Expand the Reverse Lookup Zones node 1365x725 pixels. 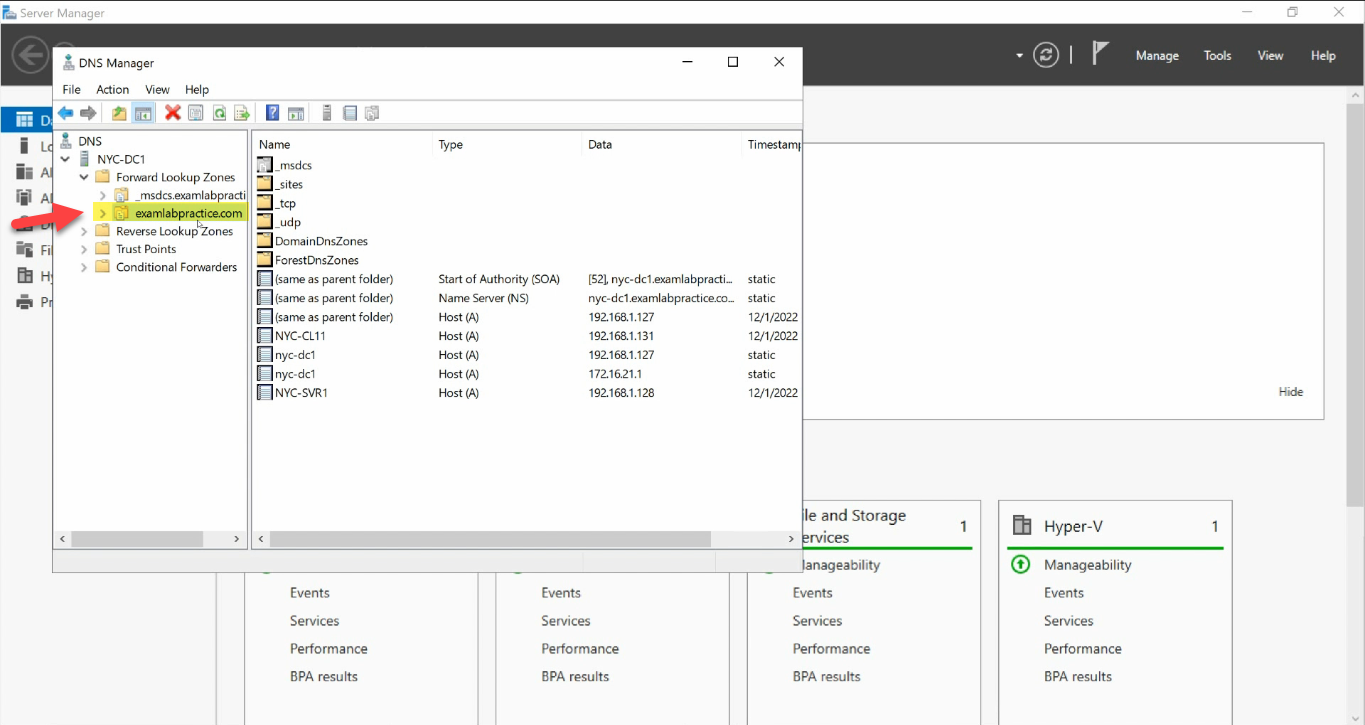pyautogui.click(x=84, y=231)
